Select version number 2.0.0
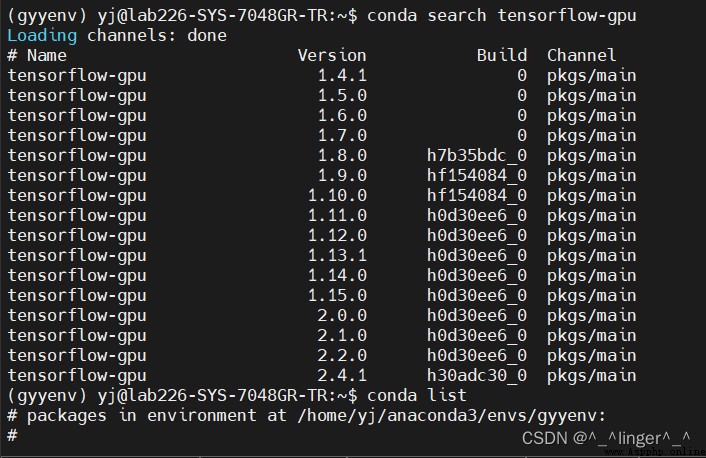Screen dimensions: 706x458 click(x=342, y=315)
